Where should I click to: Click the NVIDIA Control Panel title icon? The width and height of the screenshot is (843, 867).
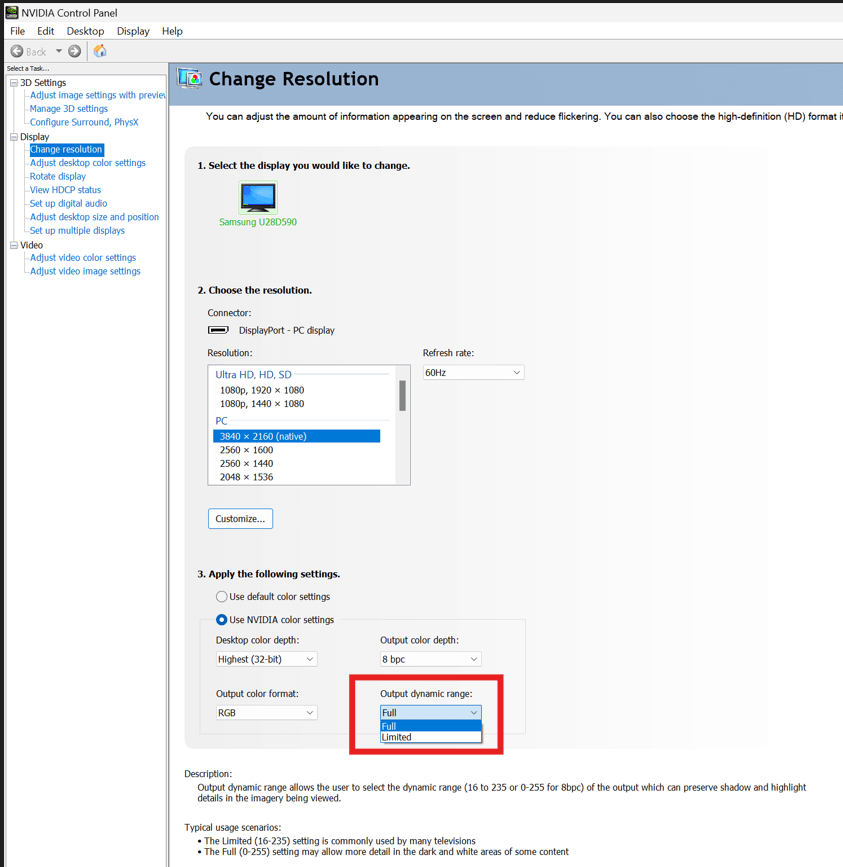(x=12, y=12)
